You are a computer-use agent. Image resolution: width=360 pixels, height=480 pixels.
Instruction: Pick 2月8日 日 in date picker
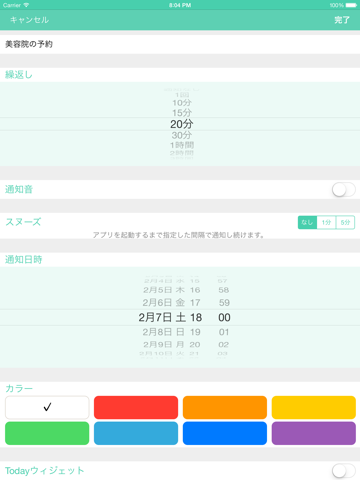tap(164, 332)
